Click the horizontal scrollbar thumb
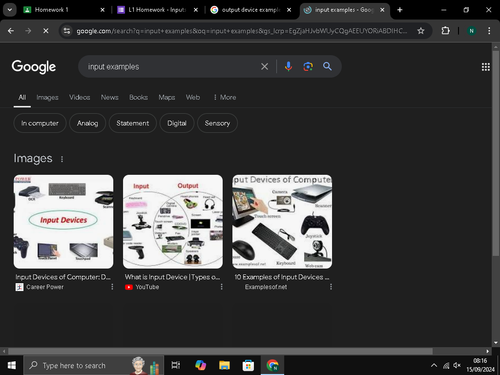 (x=220, y=351)
